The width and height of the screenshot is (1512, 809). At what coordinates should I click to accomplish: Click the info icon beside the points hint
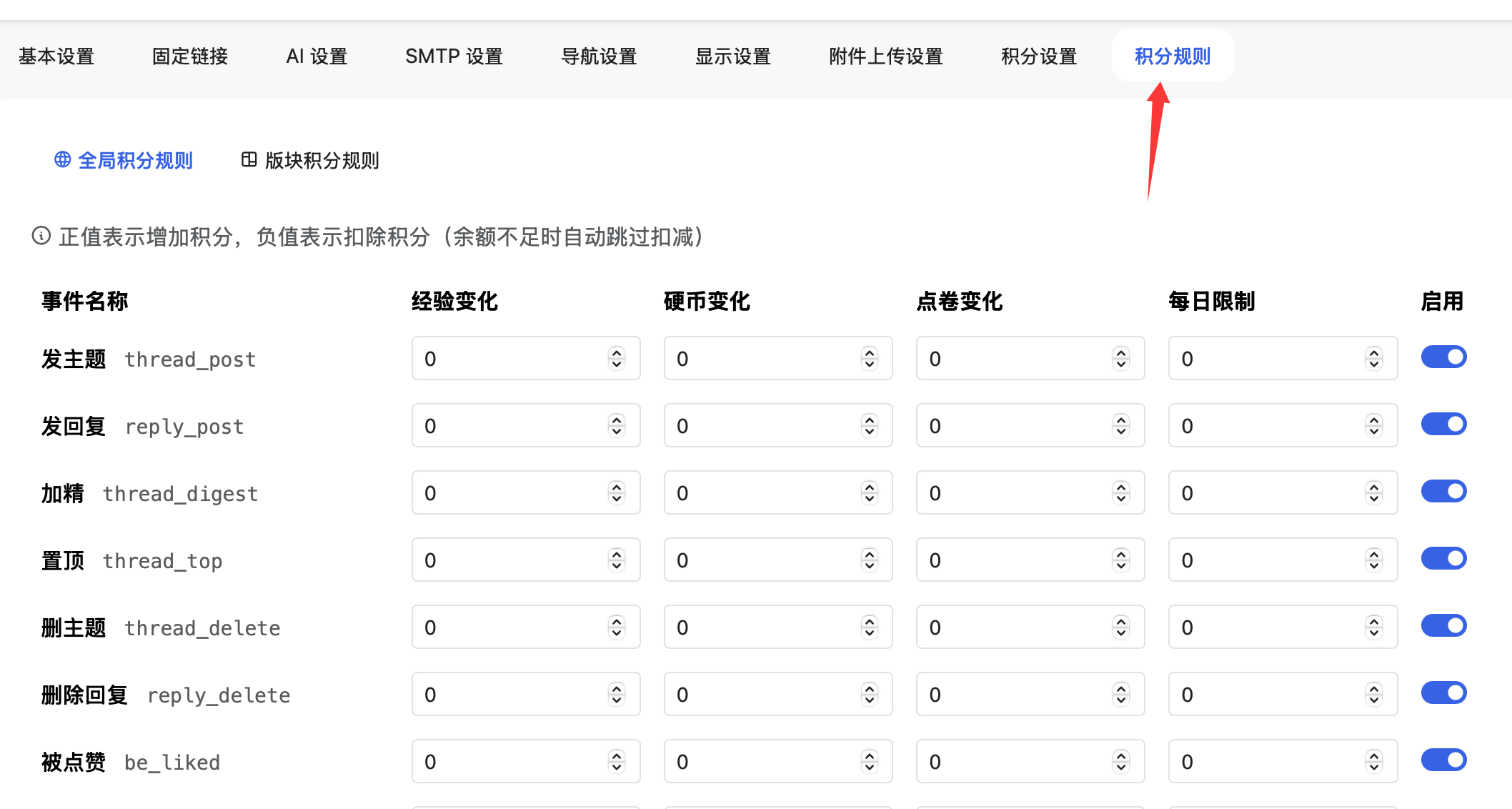tap(41, 236)
